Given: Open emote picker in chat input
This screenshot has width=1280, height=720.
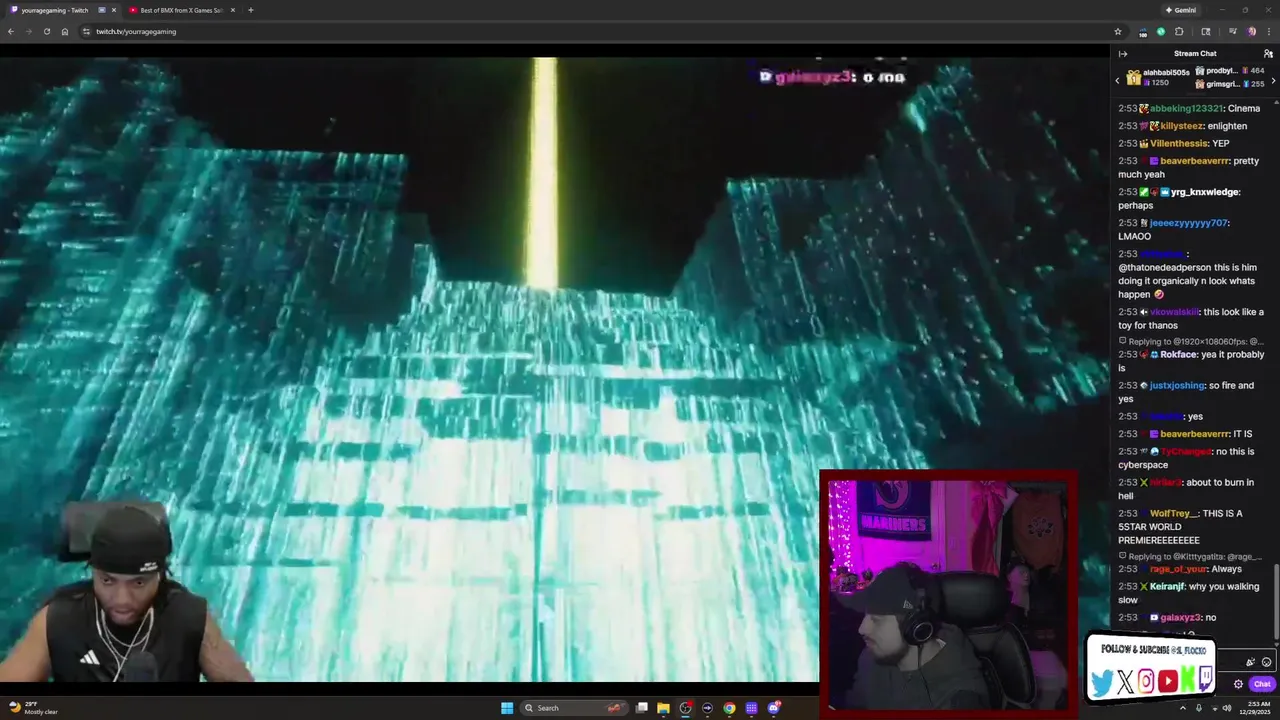Looking at the screenshot, I should (1267, 662).
